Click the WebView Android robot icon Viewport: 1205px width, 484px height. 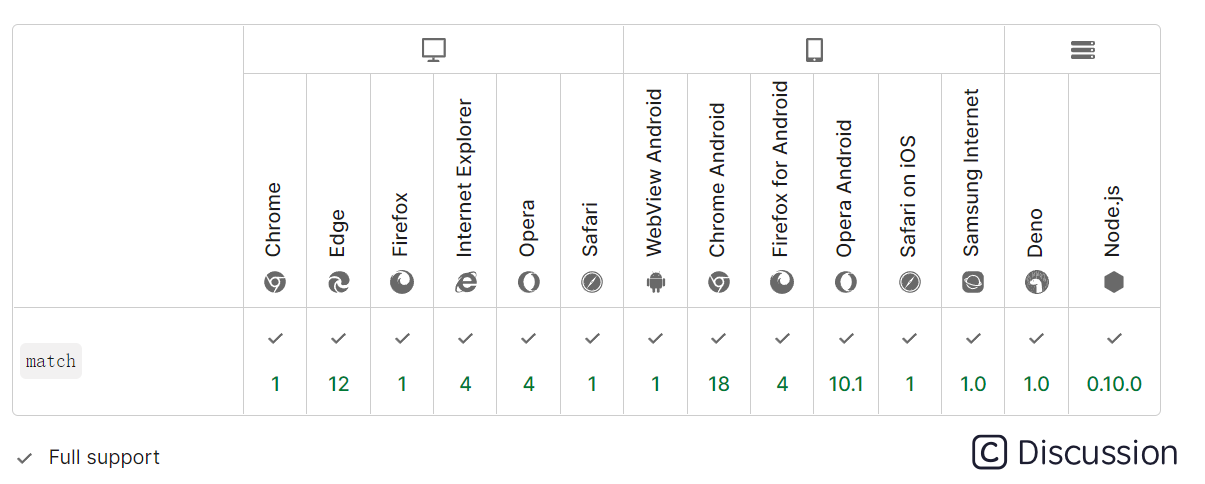tap(656, 282)
